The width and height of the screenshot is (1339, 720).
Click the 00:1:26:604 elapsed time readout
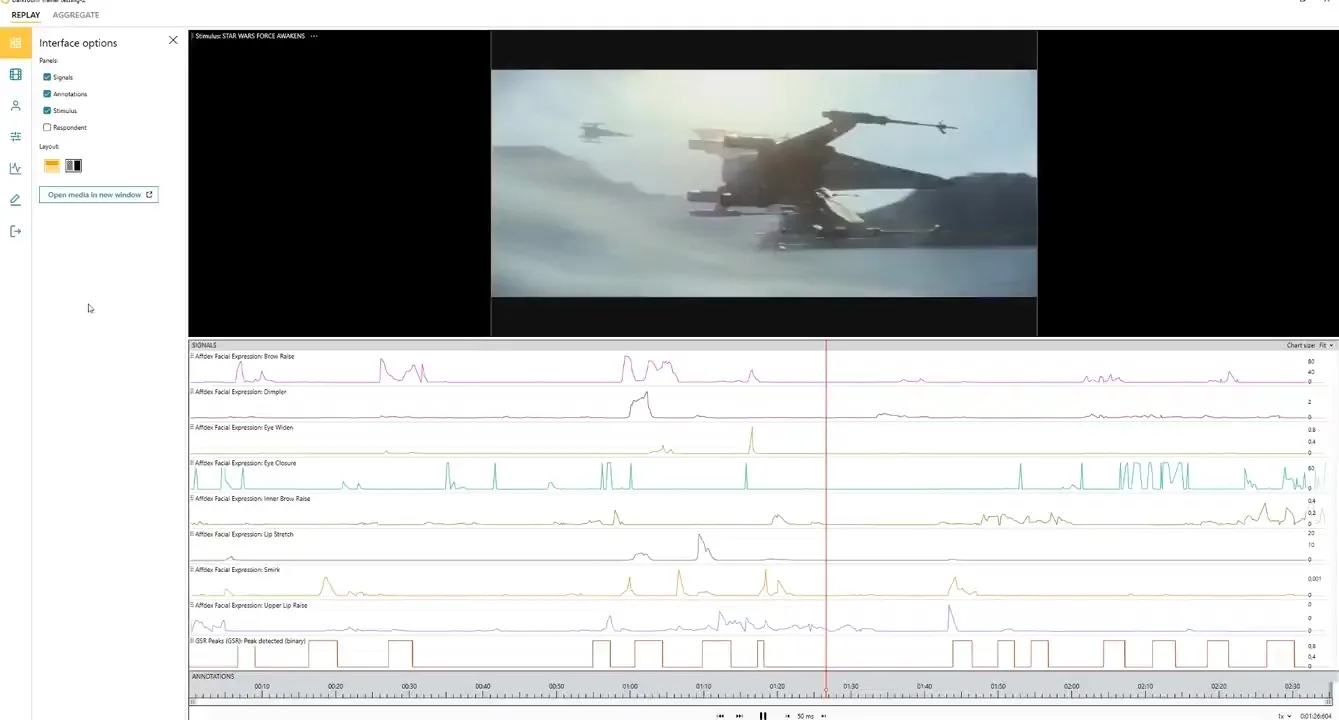(1316, 716)
